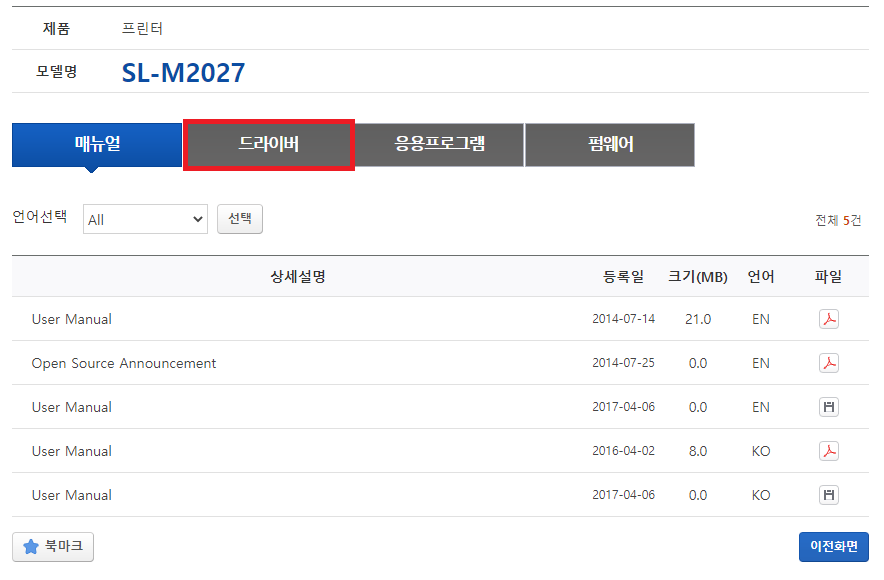Image resolution: width=884 pixels, height=580 pixels.
Task: Click User Manual text dated 2014-07-14
Action: (72, 320)
